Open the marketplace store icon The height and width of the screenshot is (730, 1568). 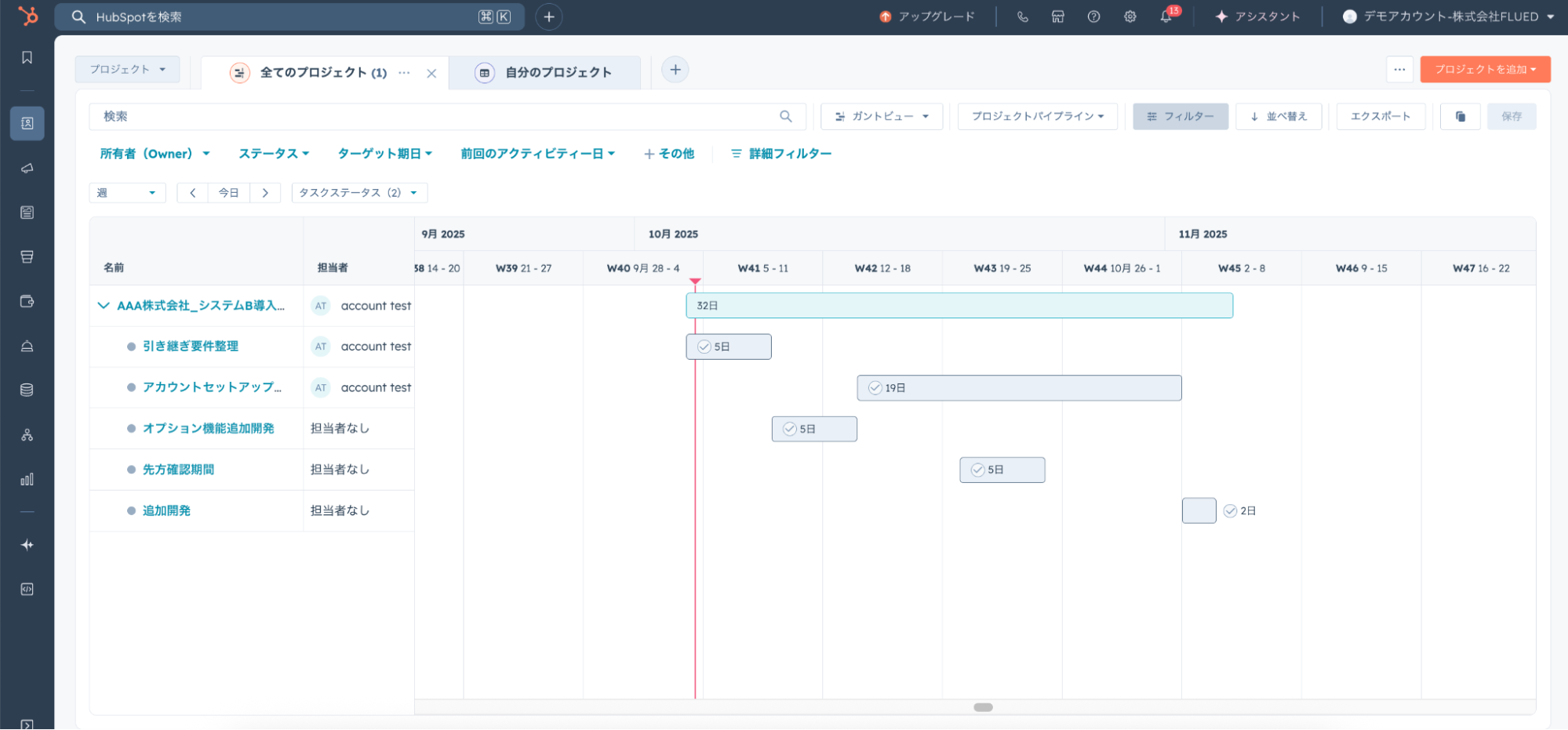[x=1057, y=16]
